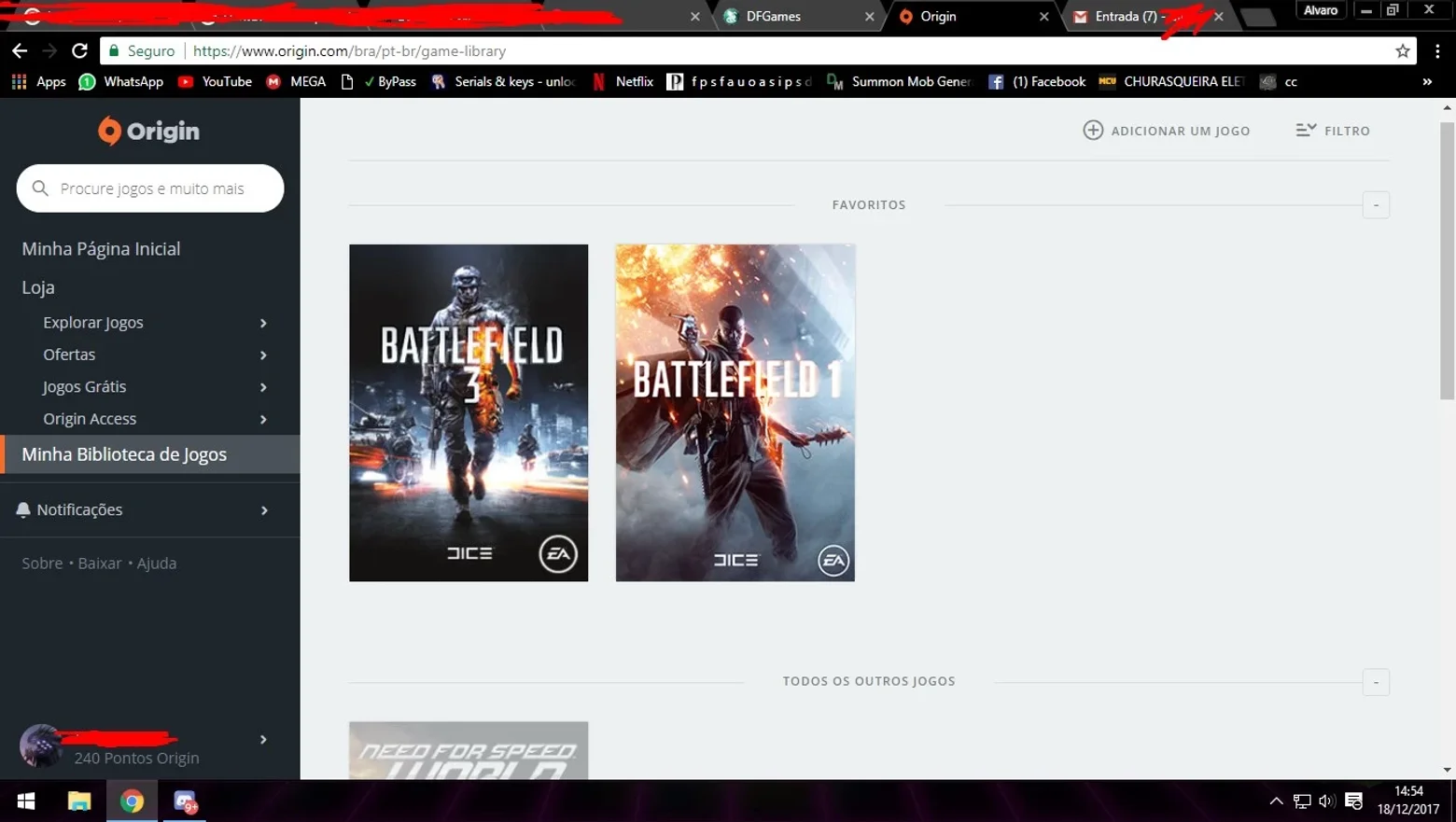The height and width of the screenshot is (822, 1456).
Task: Open the Loja menu item
Action: tap(38, 287)
